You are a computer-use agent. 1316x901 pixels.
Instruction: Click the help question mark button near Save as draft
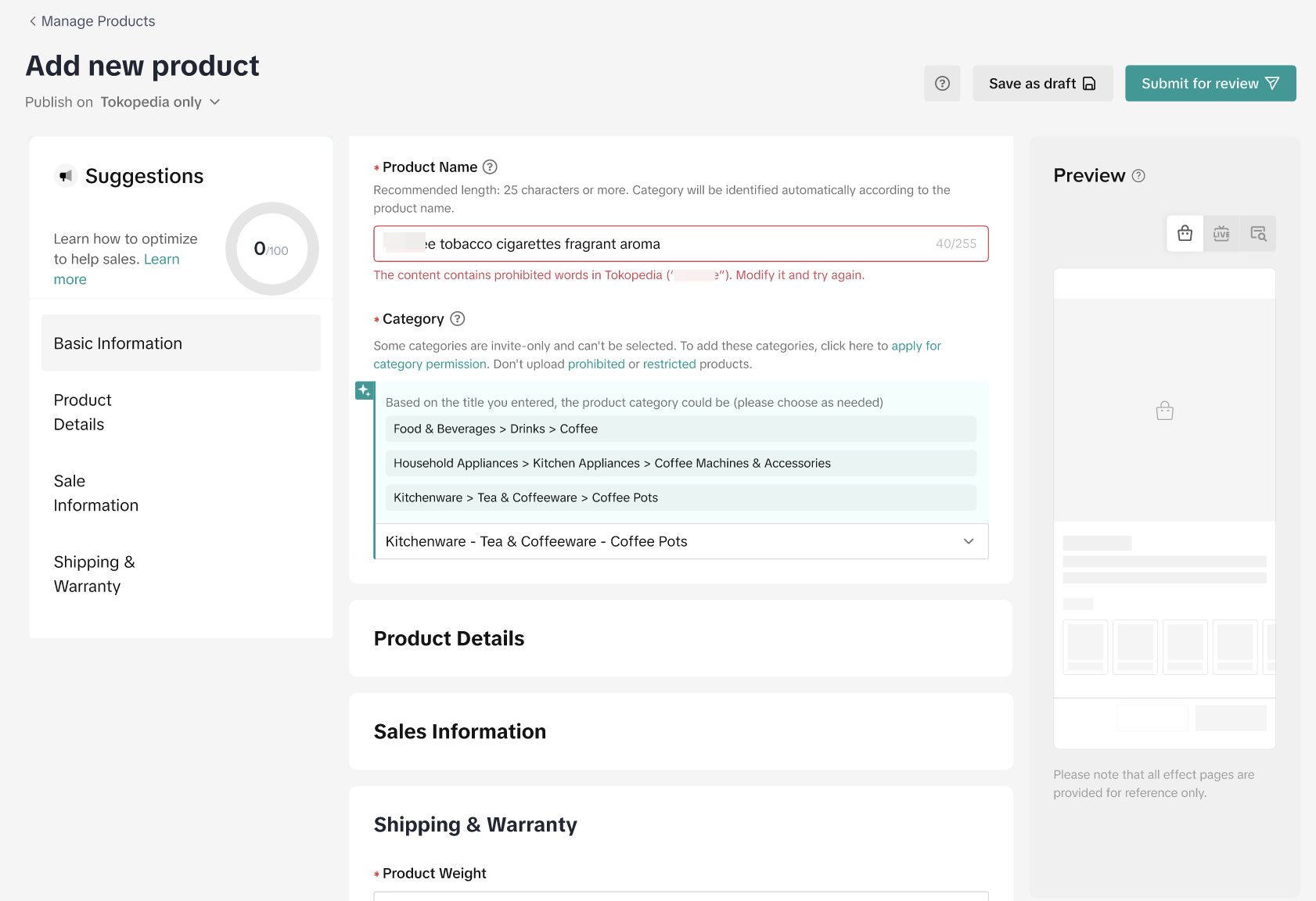(x=942, y=84)
